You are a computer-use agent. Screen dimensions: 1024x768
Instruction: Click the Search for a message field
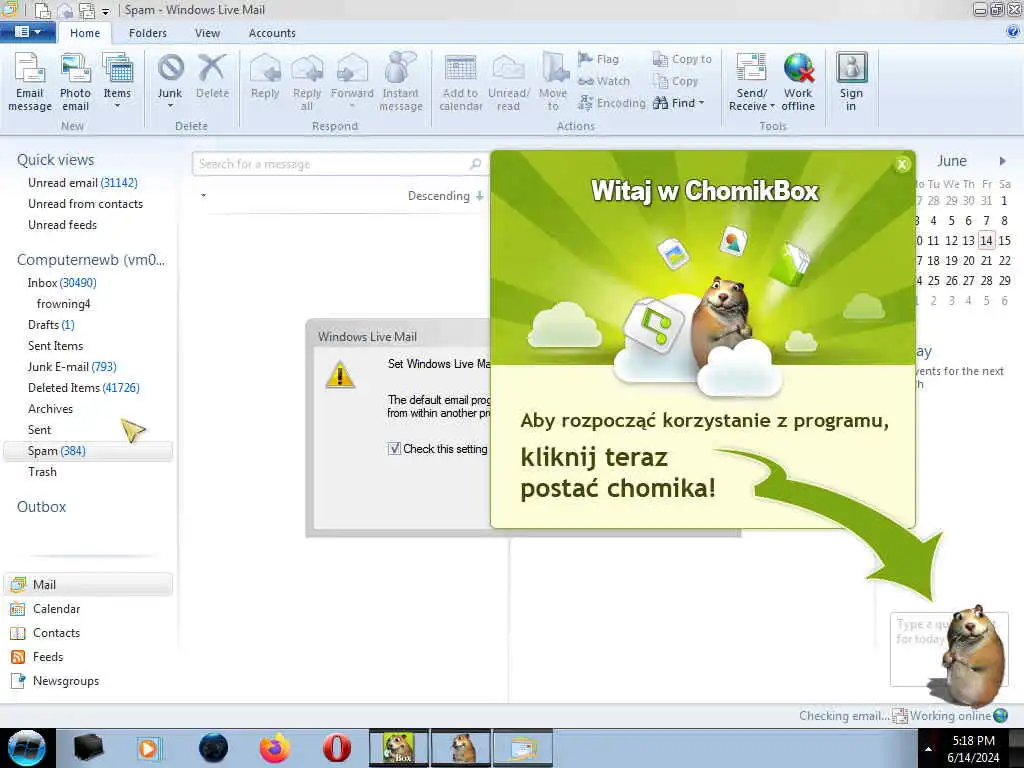340,164
